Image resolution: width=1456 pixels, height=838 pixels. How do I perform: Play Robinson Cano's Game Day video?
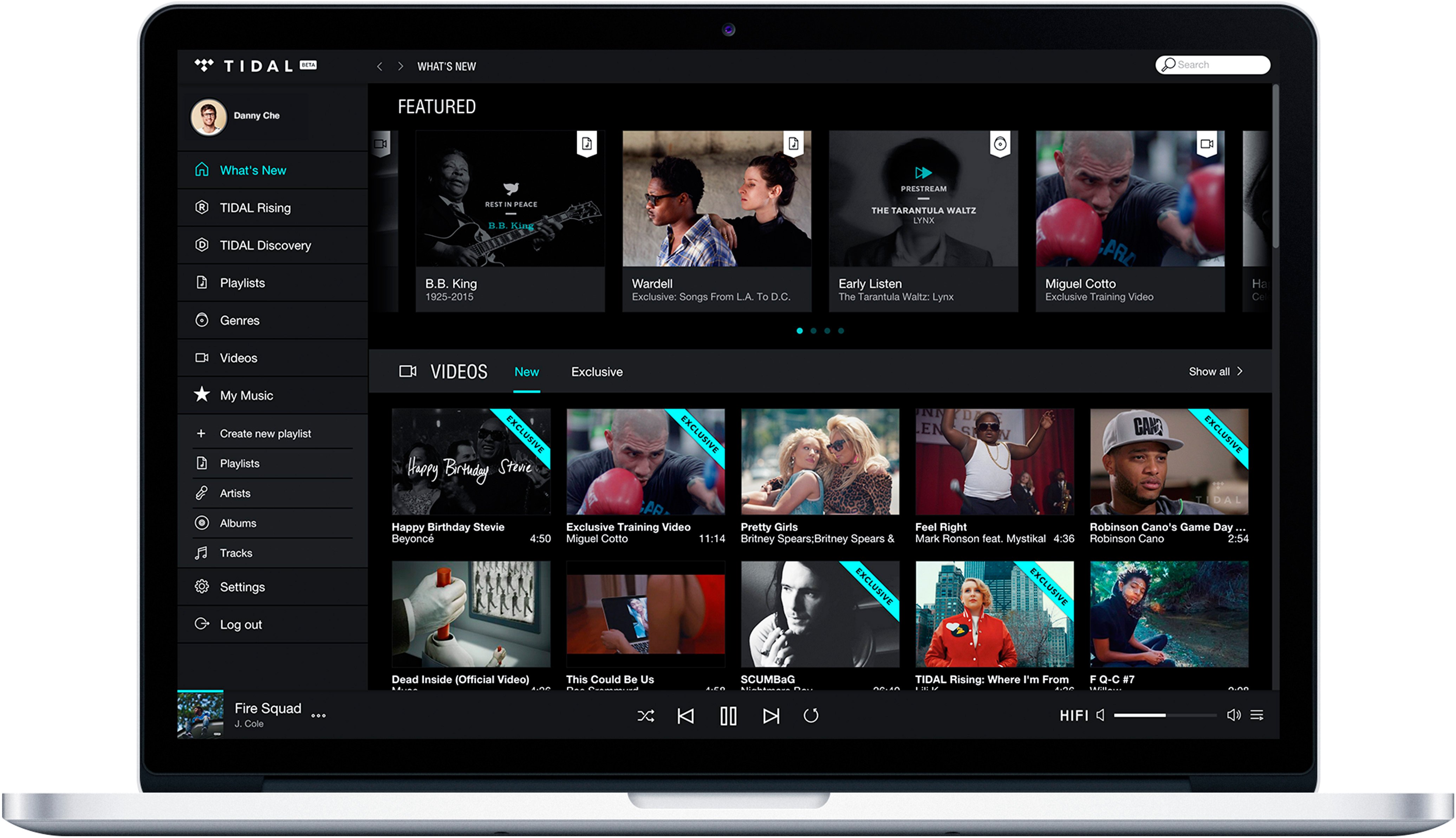coord(1169,462)
